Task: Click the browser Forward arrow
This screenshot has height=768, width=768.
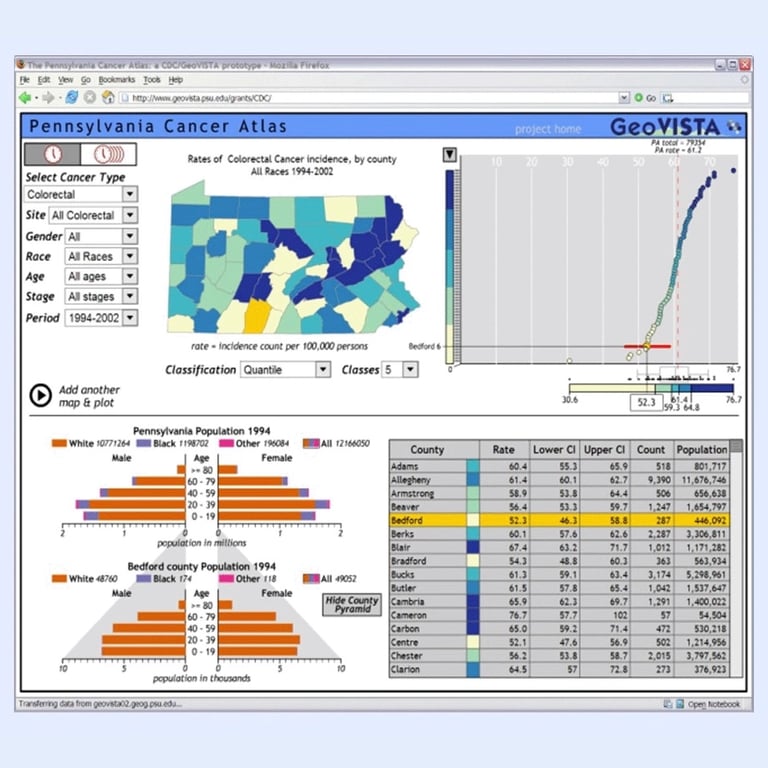Action: pos(48,97)
